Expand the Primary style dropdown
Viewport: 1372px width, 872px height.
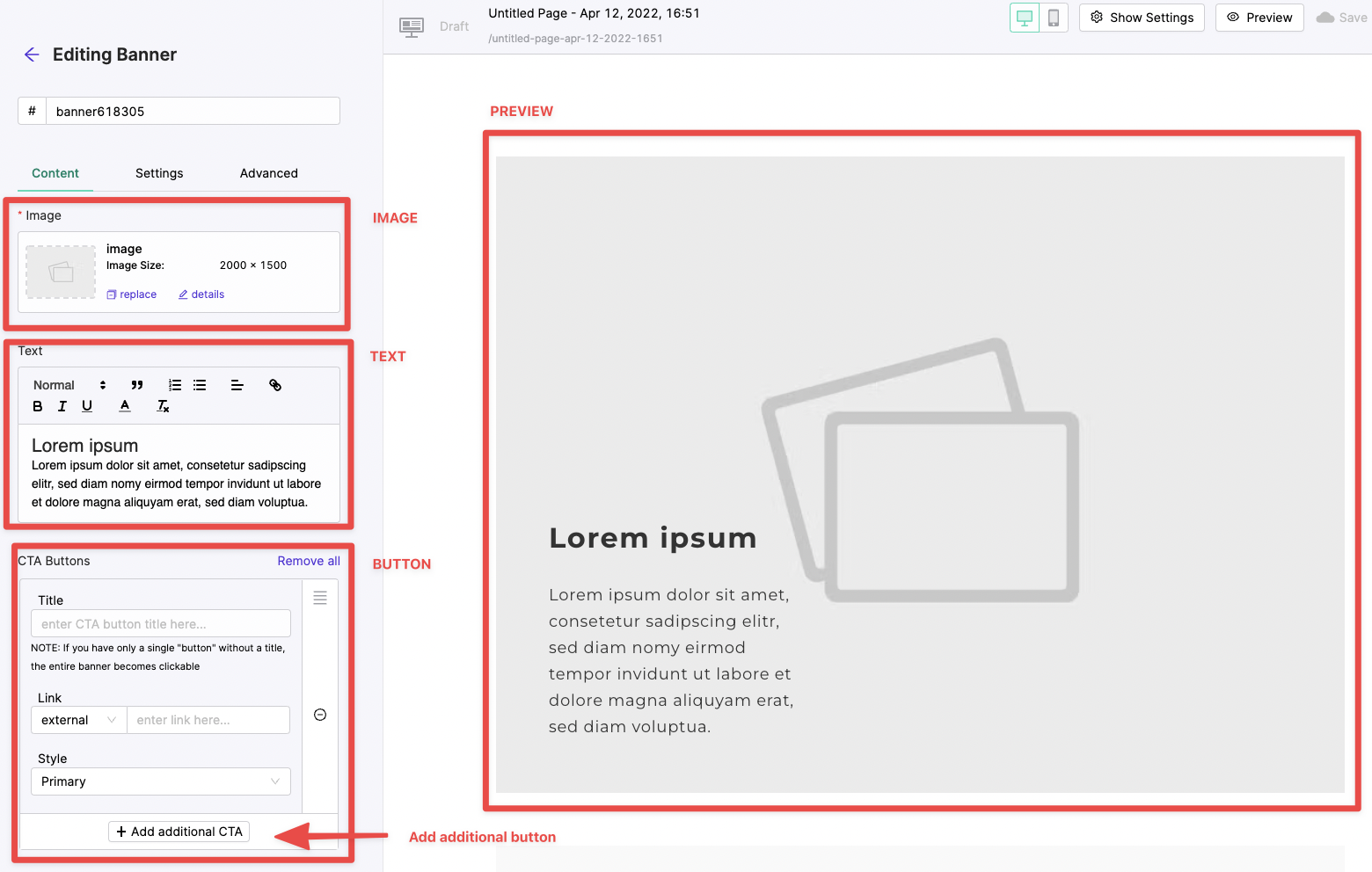click(160, 781)
